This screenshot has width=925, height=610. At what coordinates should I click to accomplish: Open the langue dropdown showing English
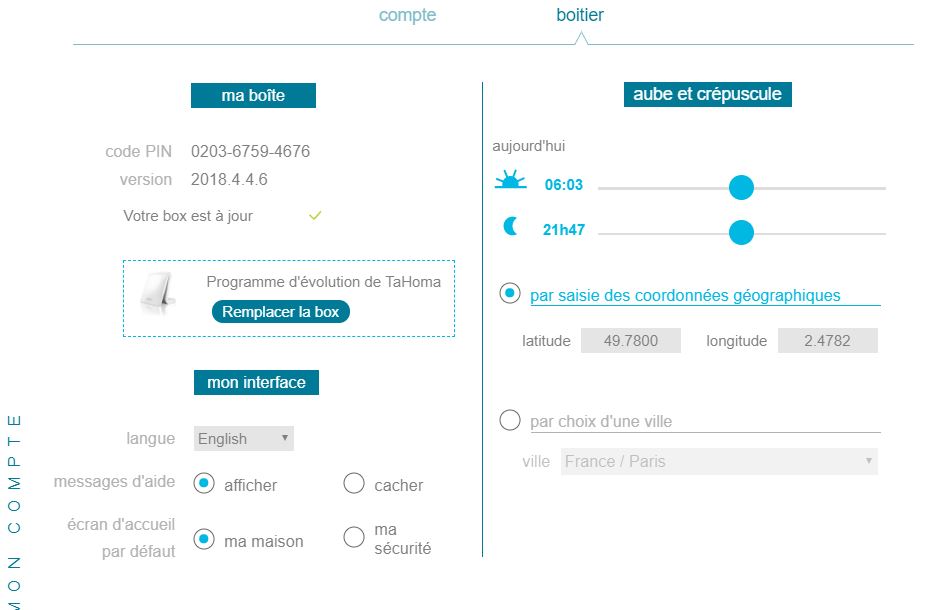pos(243,438)
